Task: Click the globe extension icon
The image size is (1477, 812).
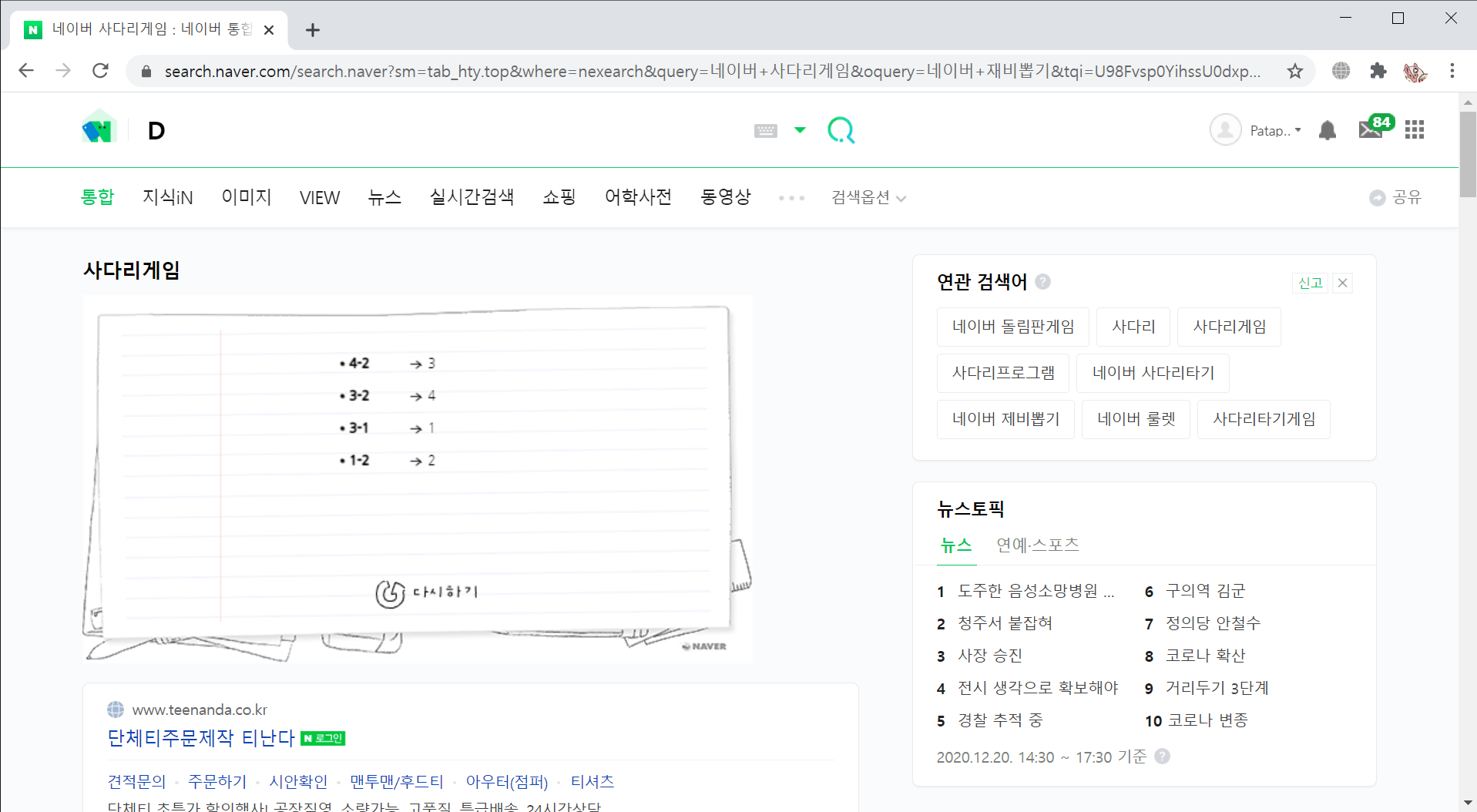Action: coord(1341,71)
